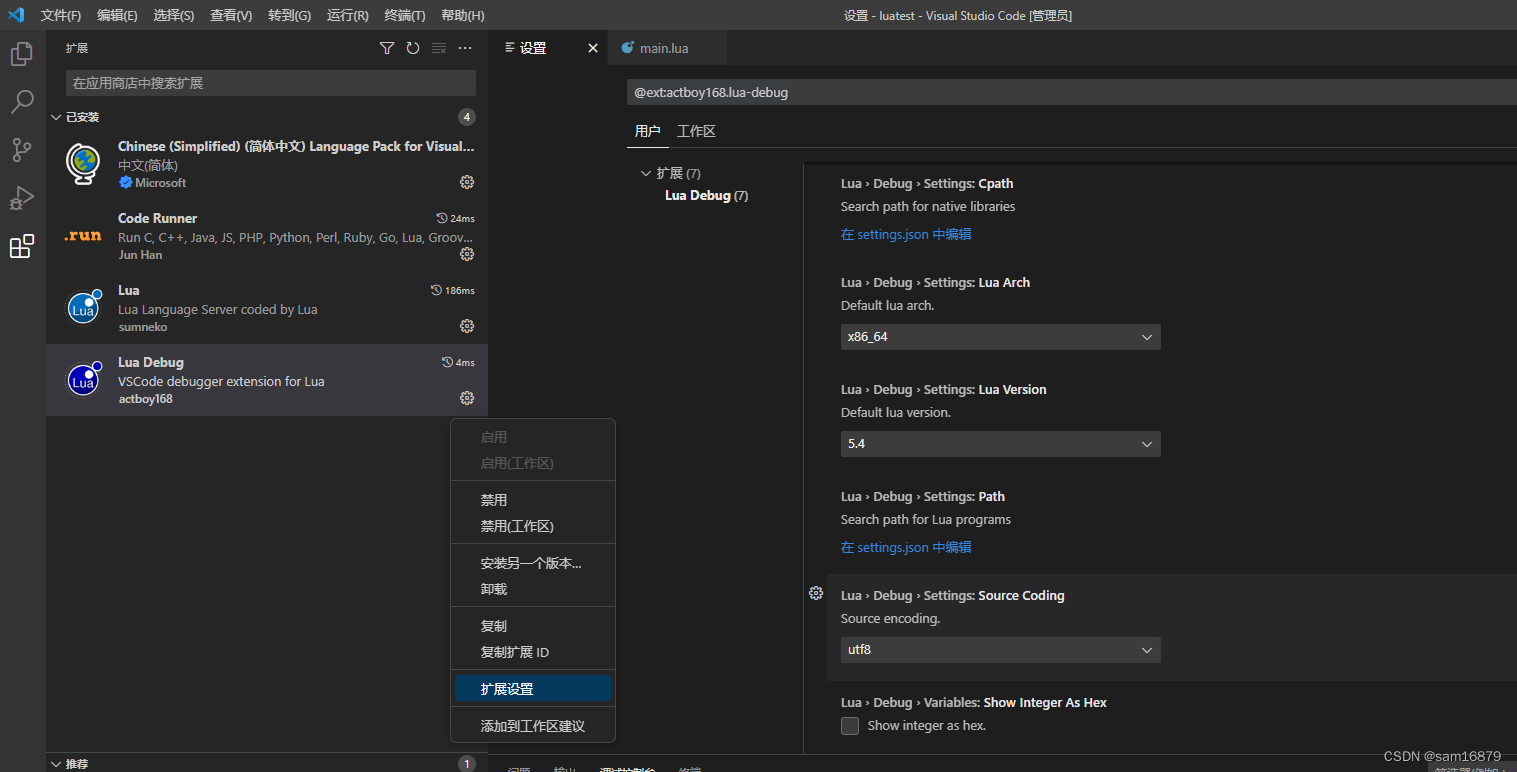Click the manage gear for Lua by sumneko

click(466, 326)
